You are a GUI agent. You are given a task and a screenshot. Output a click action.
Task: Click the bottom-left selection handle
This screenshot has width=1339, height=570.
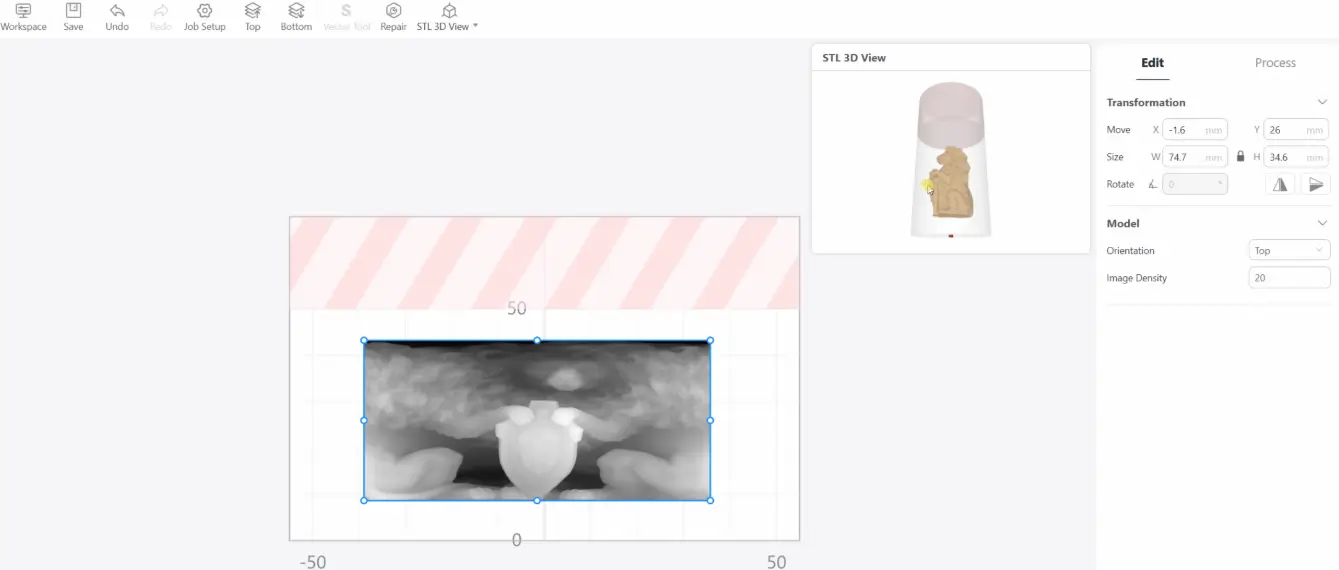tap(364, 500)
